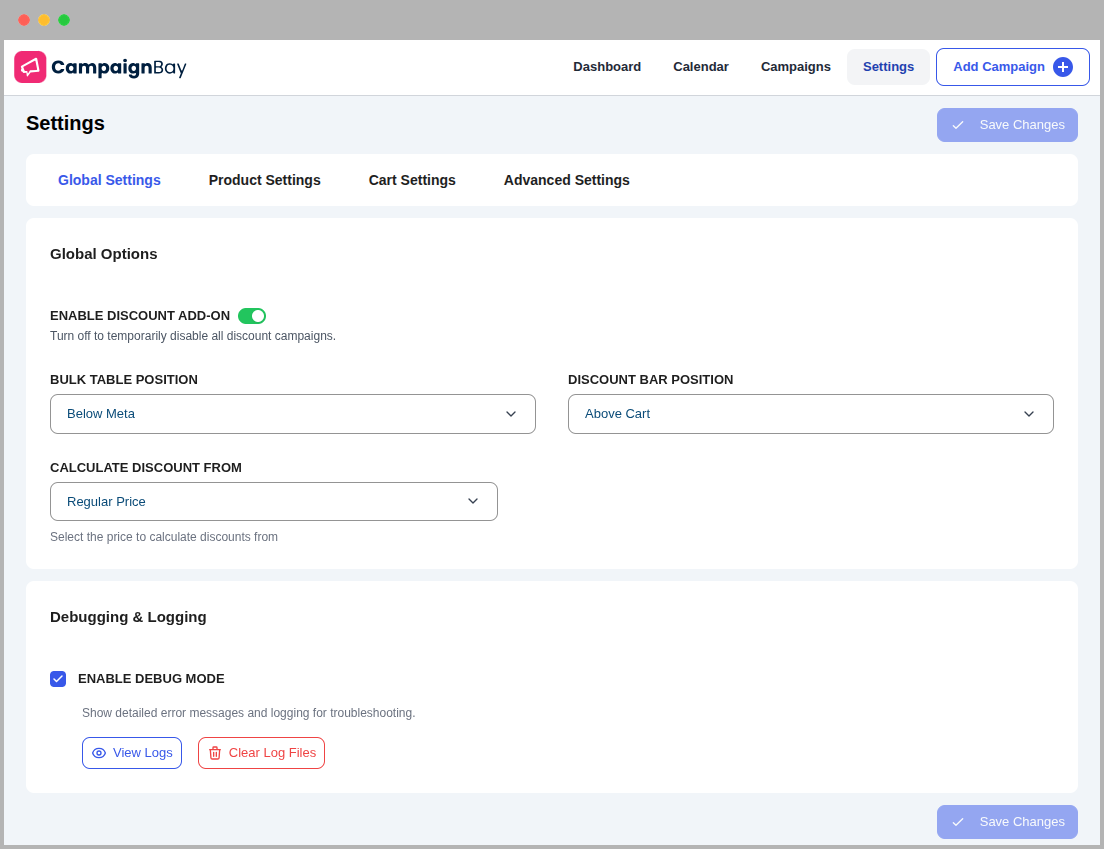
Task: Open the Bulk Table Position dropdown
Action: point(292,413)
